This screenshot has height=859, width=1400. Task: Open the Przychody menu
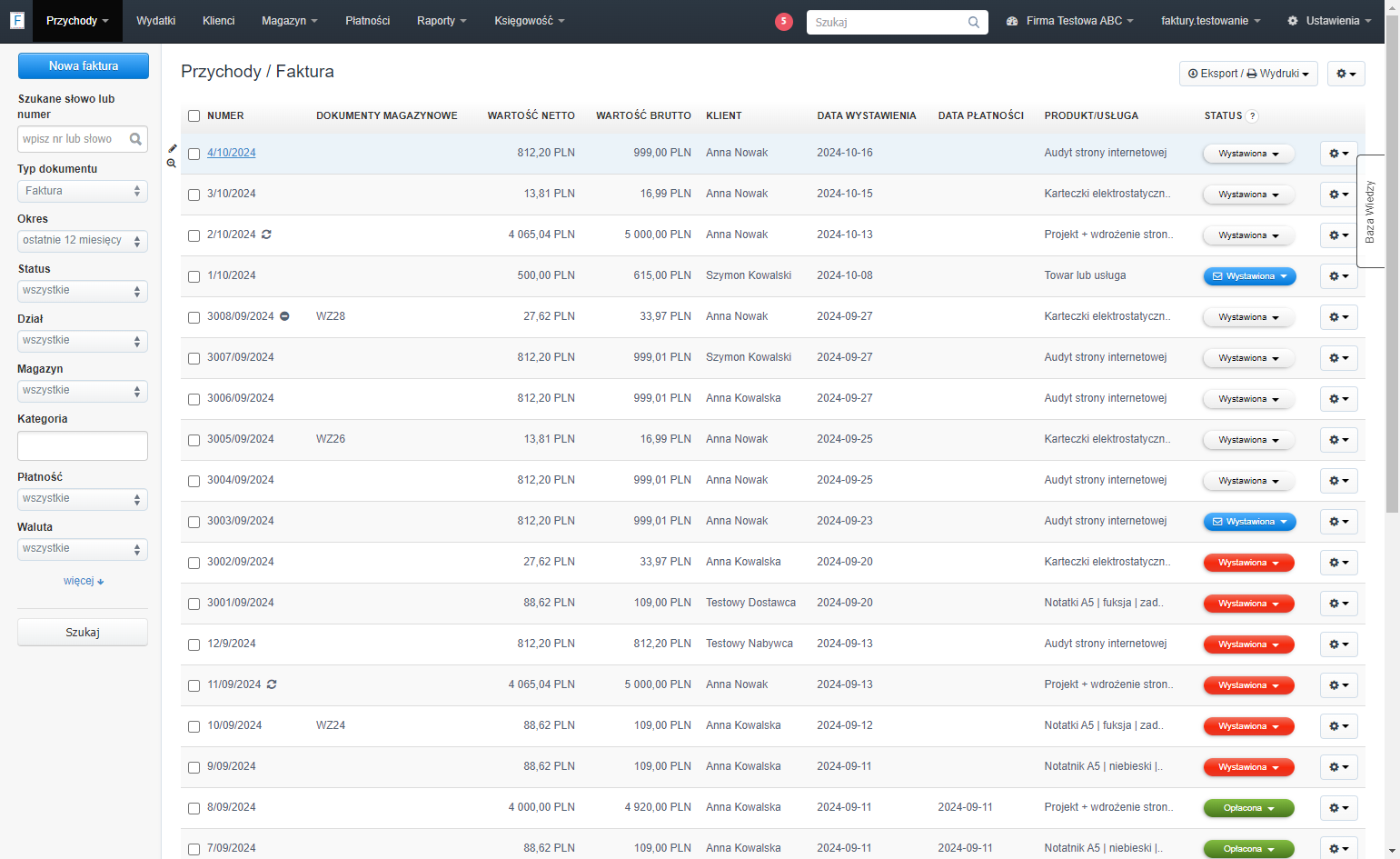[77, 21]
